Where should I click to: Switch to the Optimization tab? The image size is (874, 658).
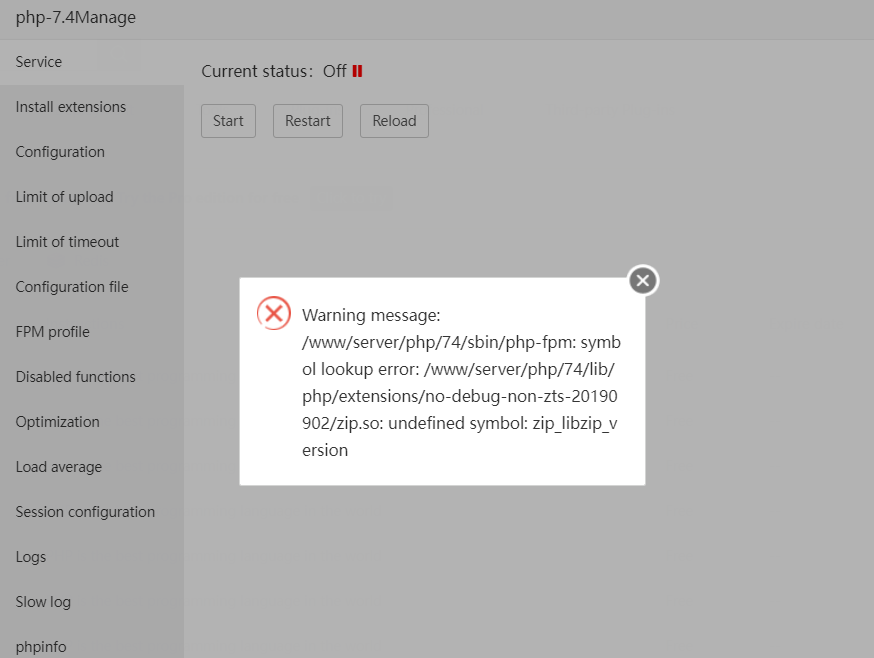(57, 422)
